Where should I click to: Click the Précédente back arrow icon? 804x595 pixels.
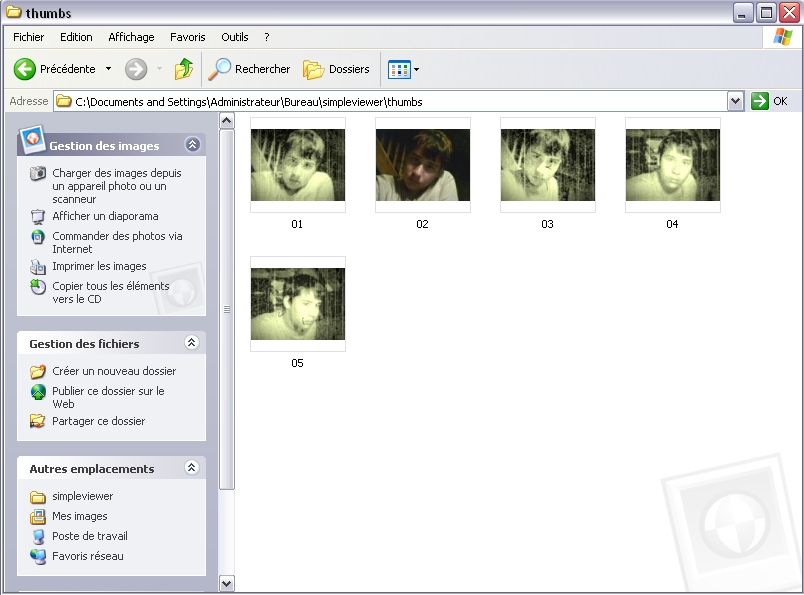tap(25, 69)
